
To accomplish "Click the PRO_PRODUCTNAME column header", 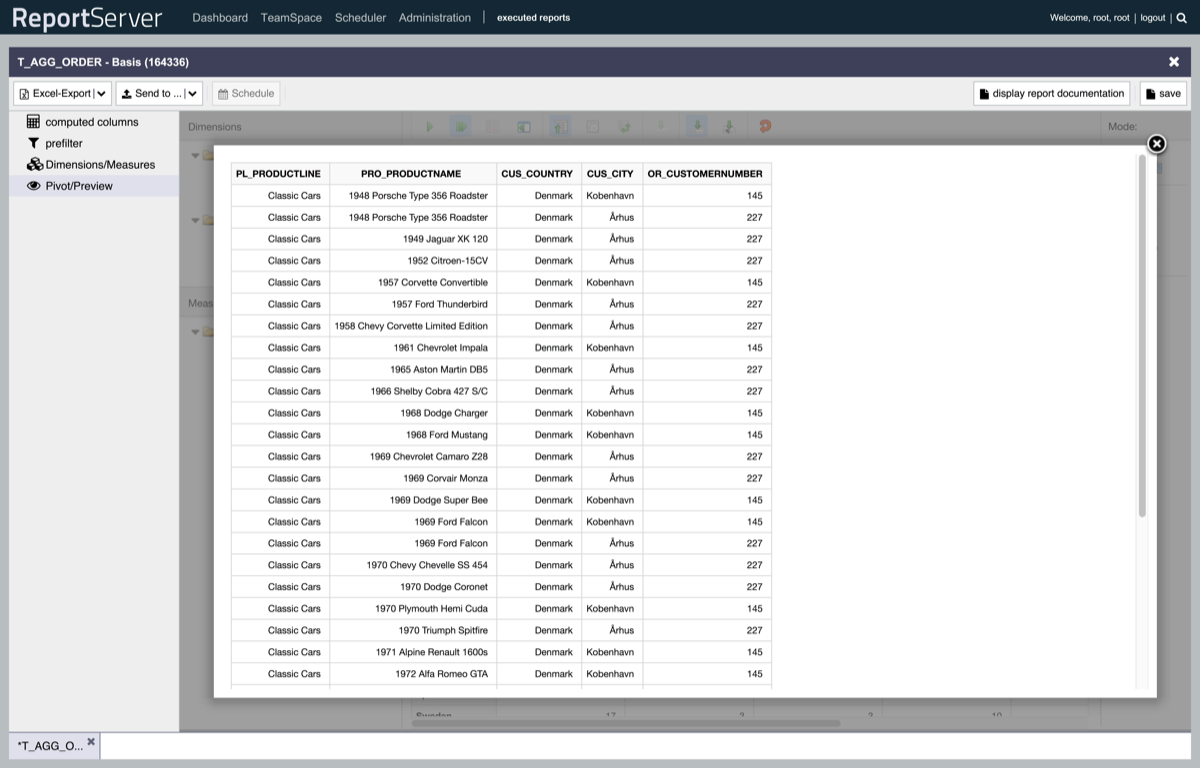I will tap(413, 173).
